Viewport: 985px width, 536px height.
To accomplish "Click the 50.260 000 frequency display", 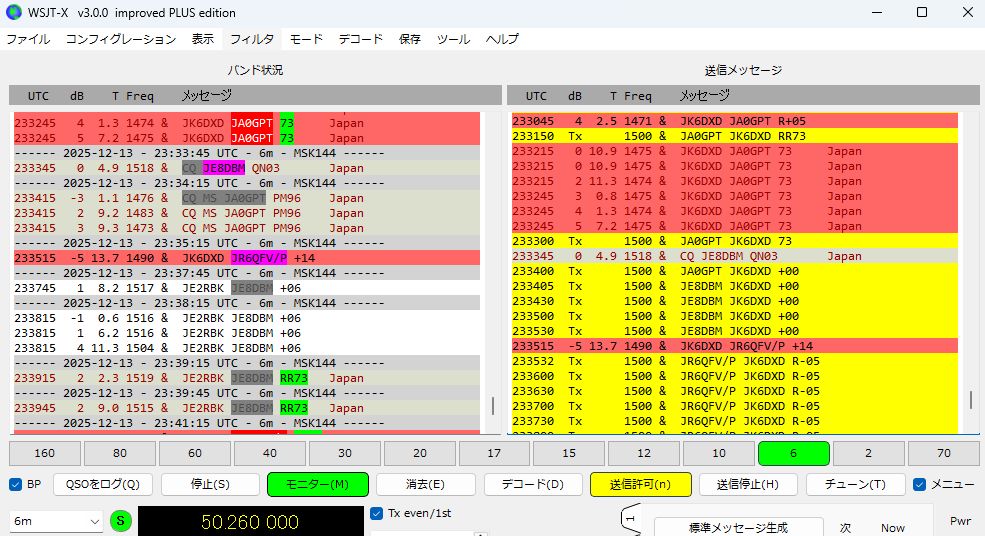I will click(250, 522).
